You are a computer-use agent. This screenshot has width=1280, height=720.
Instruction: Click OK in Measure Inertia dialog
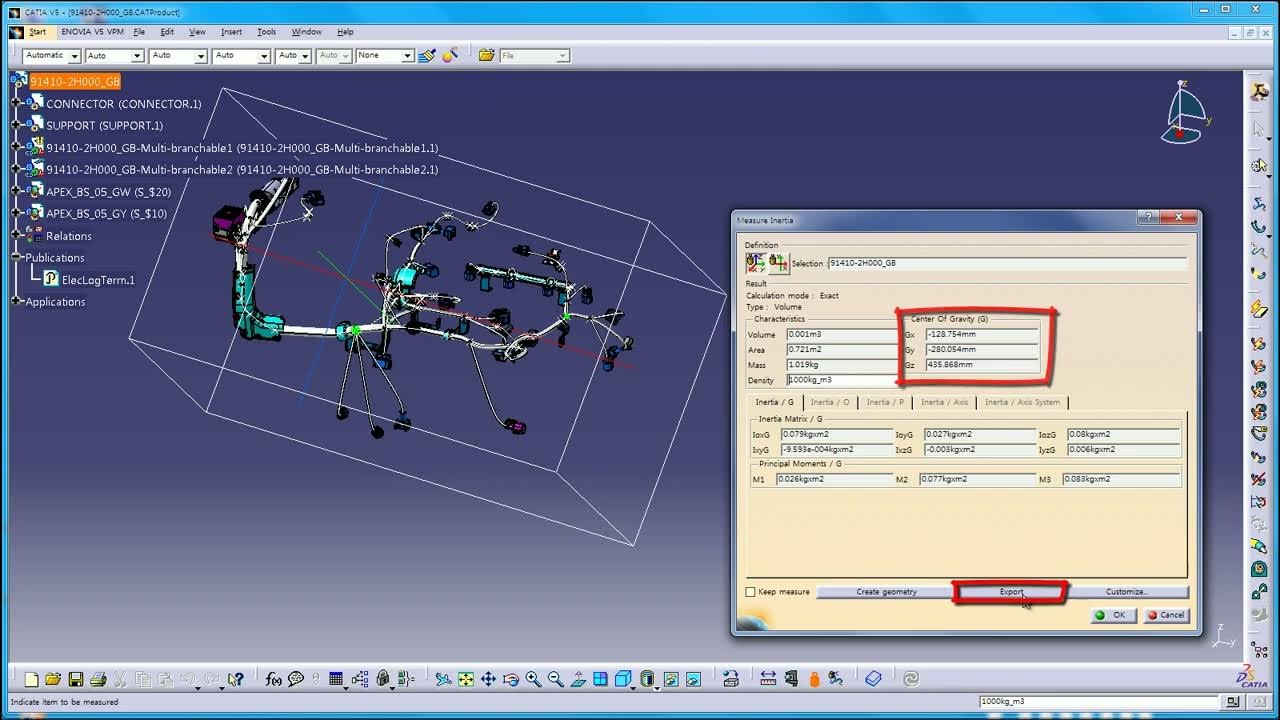point(1112,615)
